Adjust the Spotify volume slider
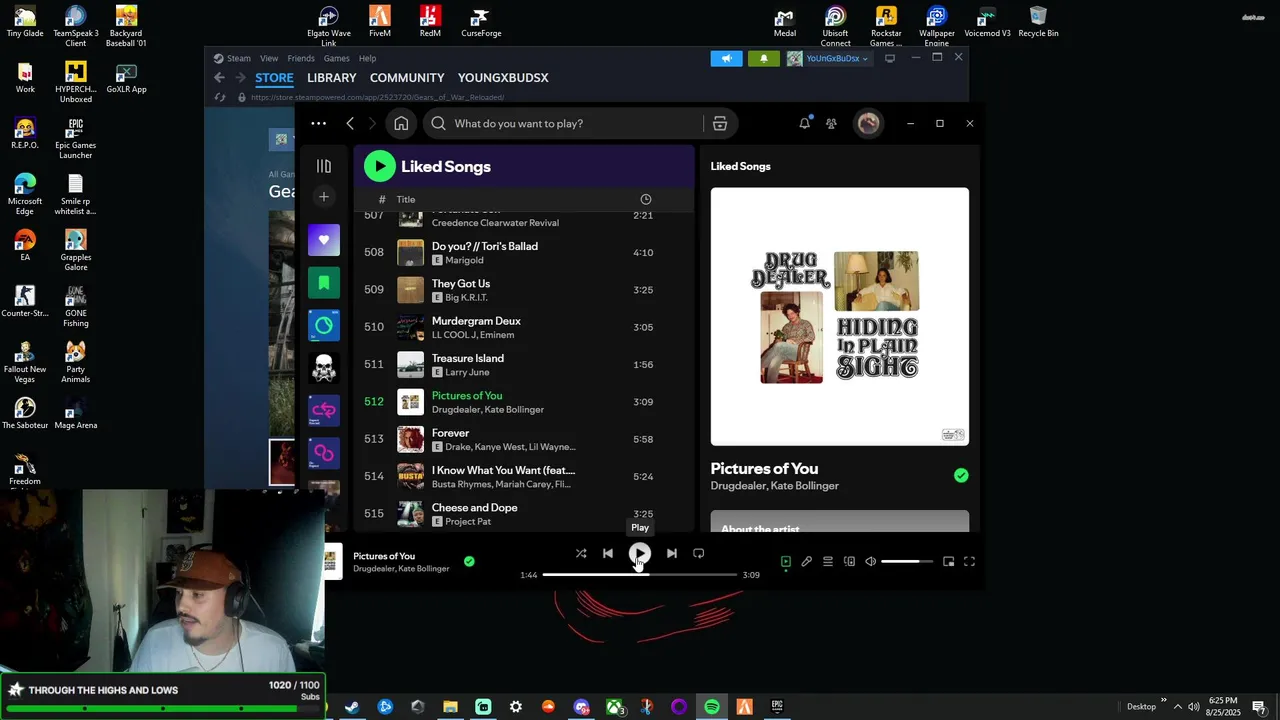The image size is (1280, 720). pos(906,561)
